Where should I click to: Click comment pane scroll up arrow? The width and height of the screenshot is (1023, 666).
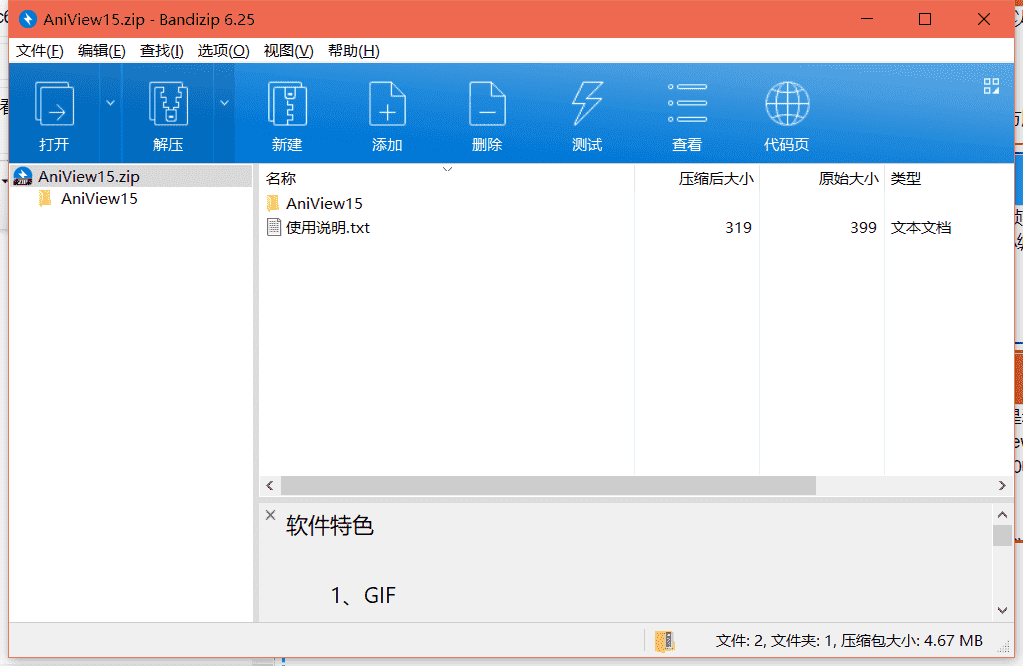[1002, 515]
